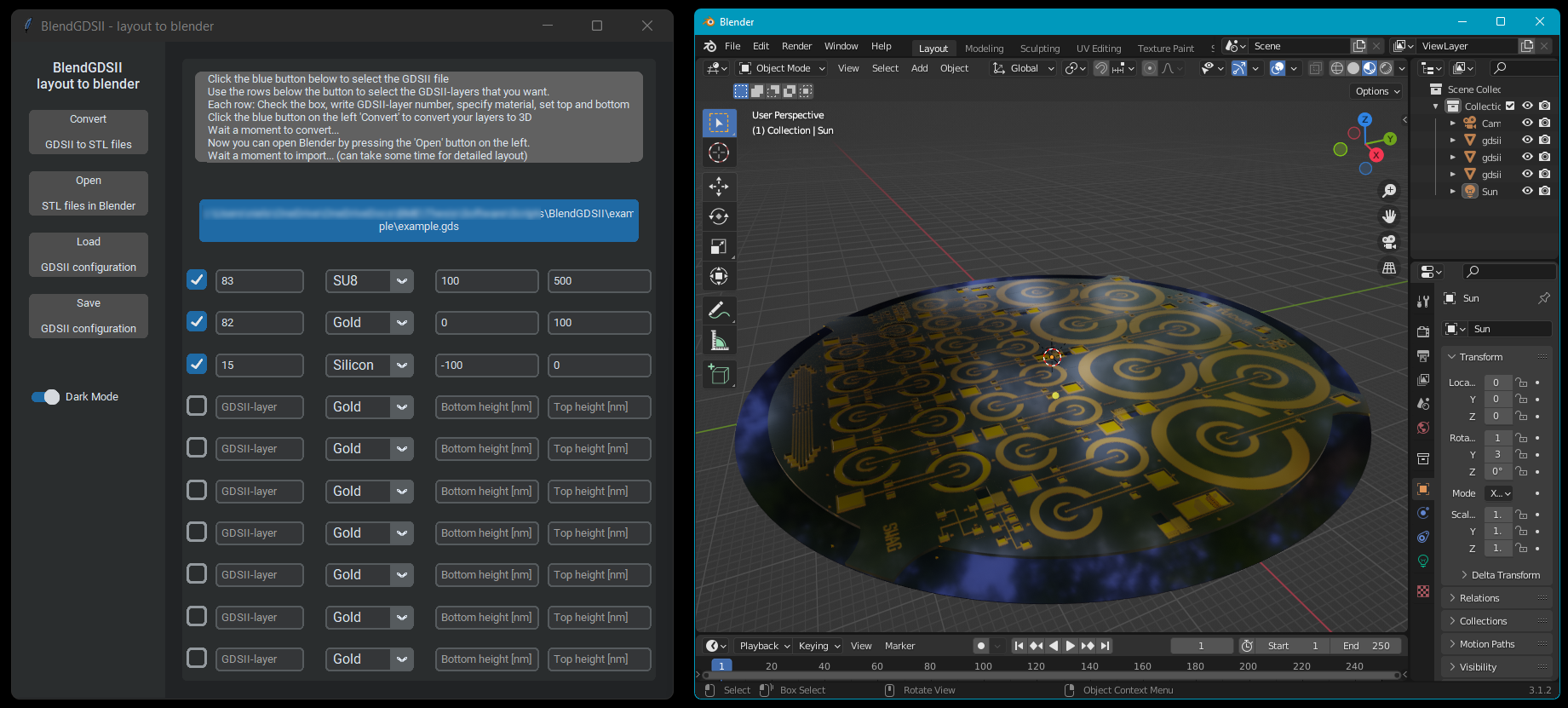
Task: Switch to the Modeling workspace tab
Action: [x=984, y=49]
